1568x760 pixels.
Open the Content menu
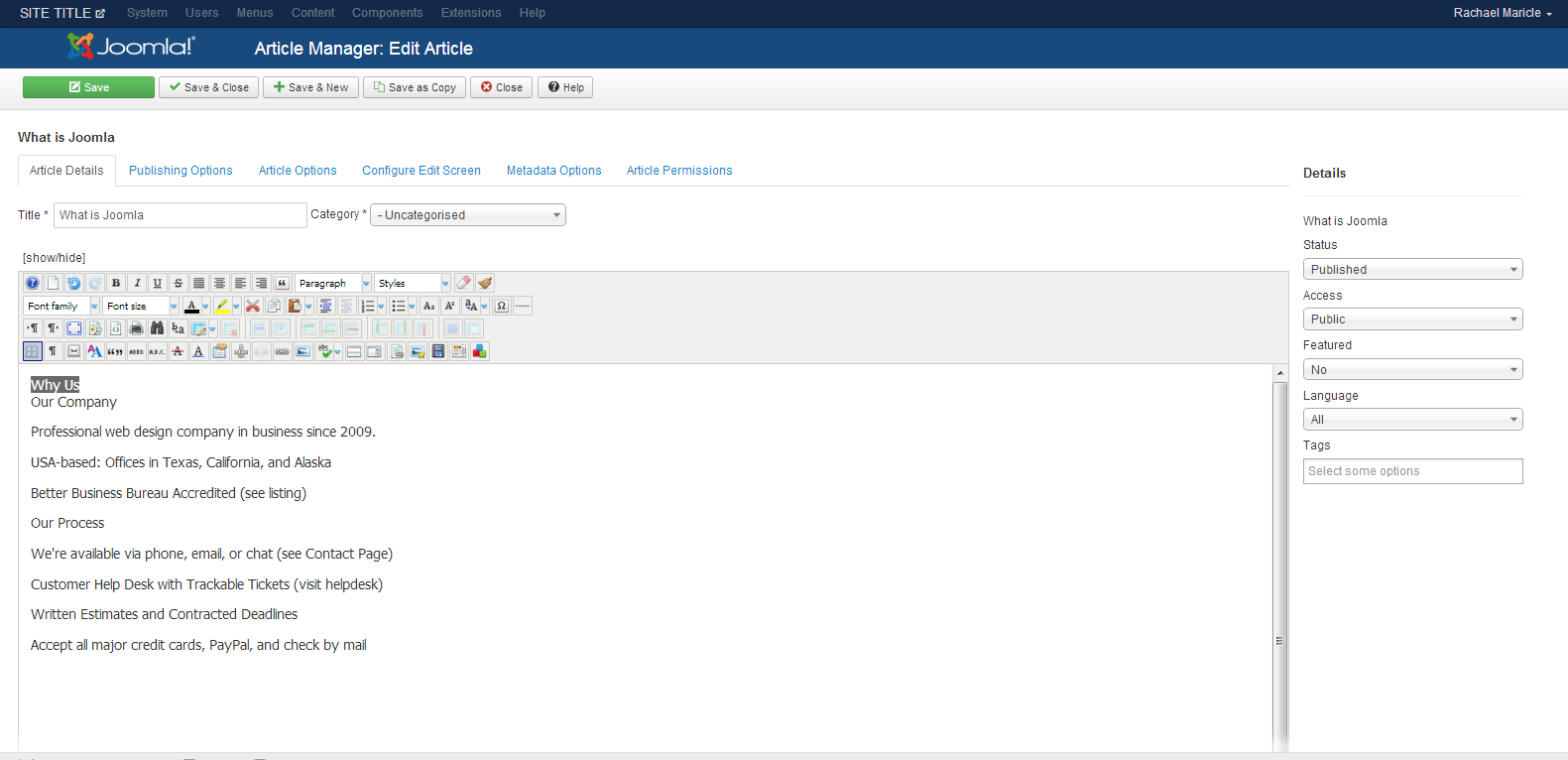coord(312,13)
